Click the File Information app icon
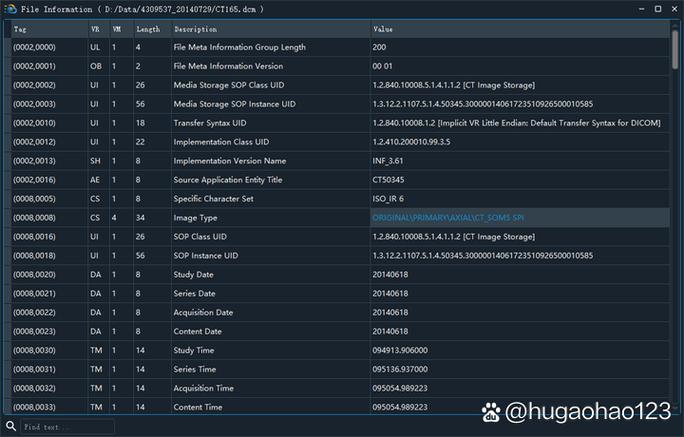Screen dimensions: 684x437 point(10,9)
